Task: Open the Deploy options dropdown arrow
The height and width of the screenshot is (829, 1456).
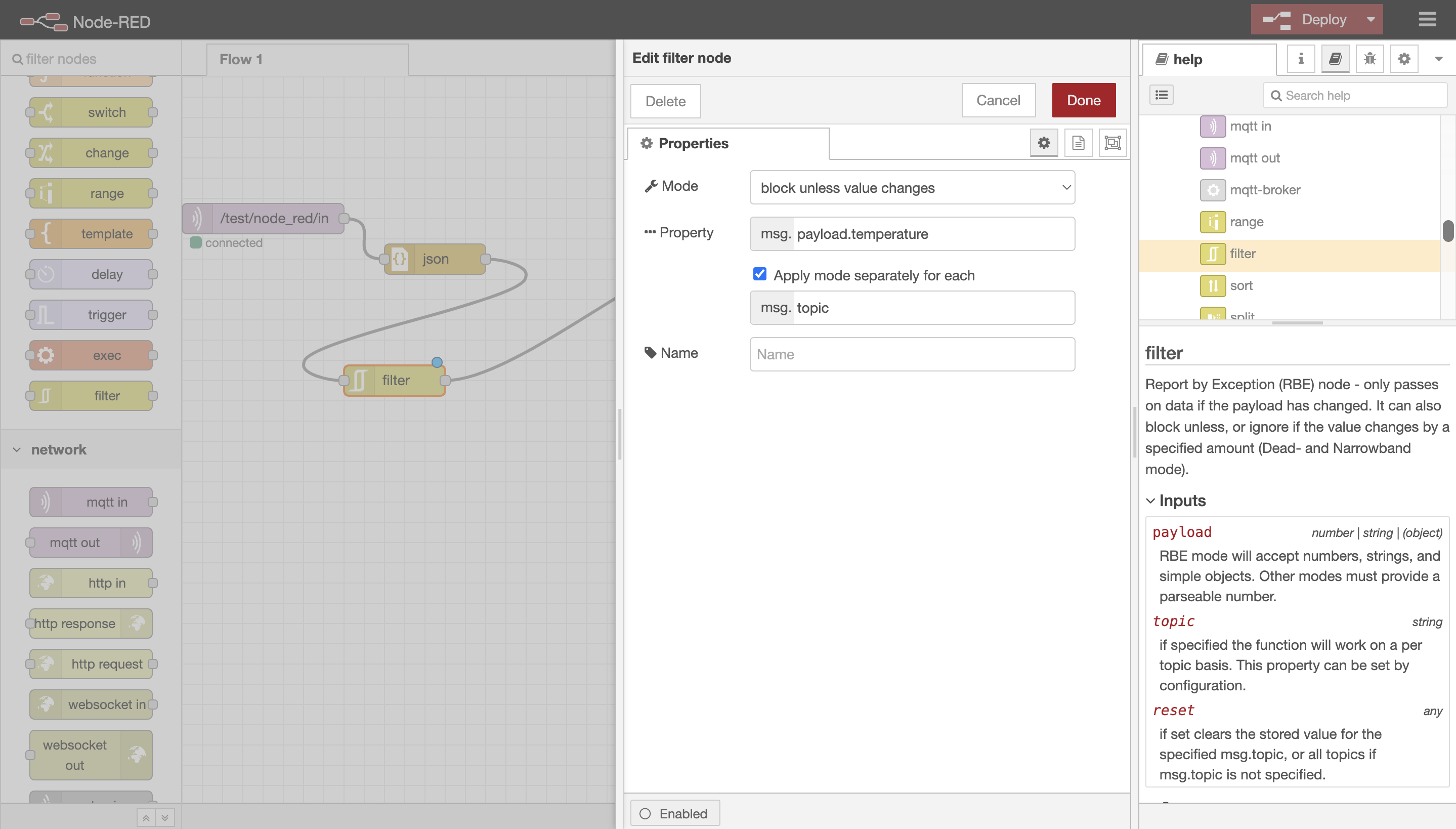Action: (1369, 19)
